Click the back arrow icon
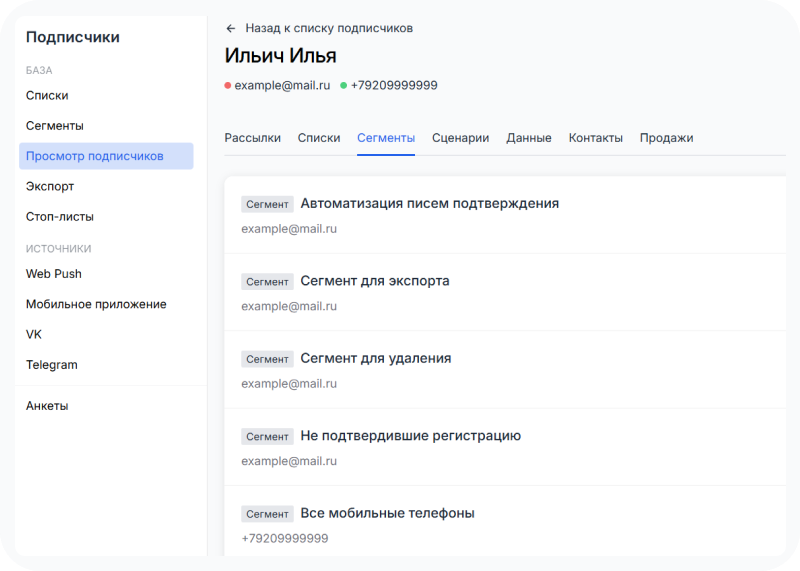This screenshot has height=571, width=800. click(x=231, y=29)
